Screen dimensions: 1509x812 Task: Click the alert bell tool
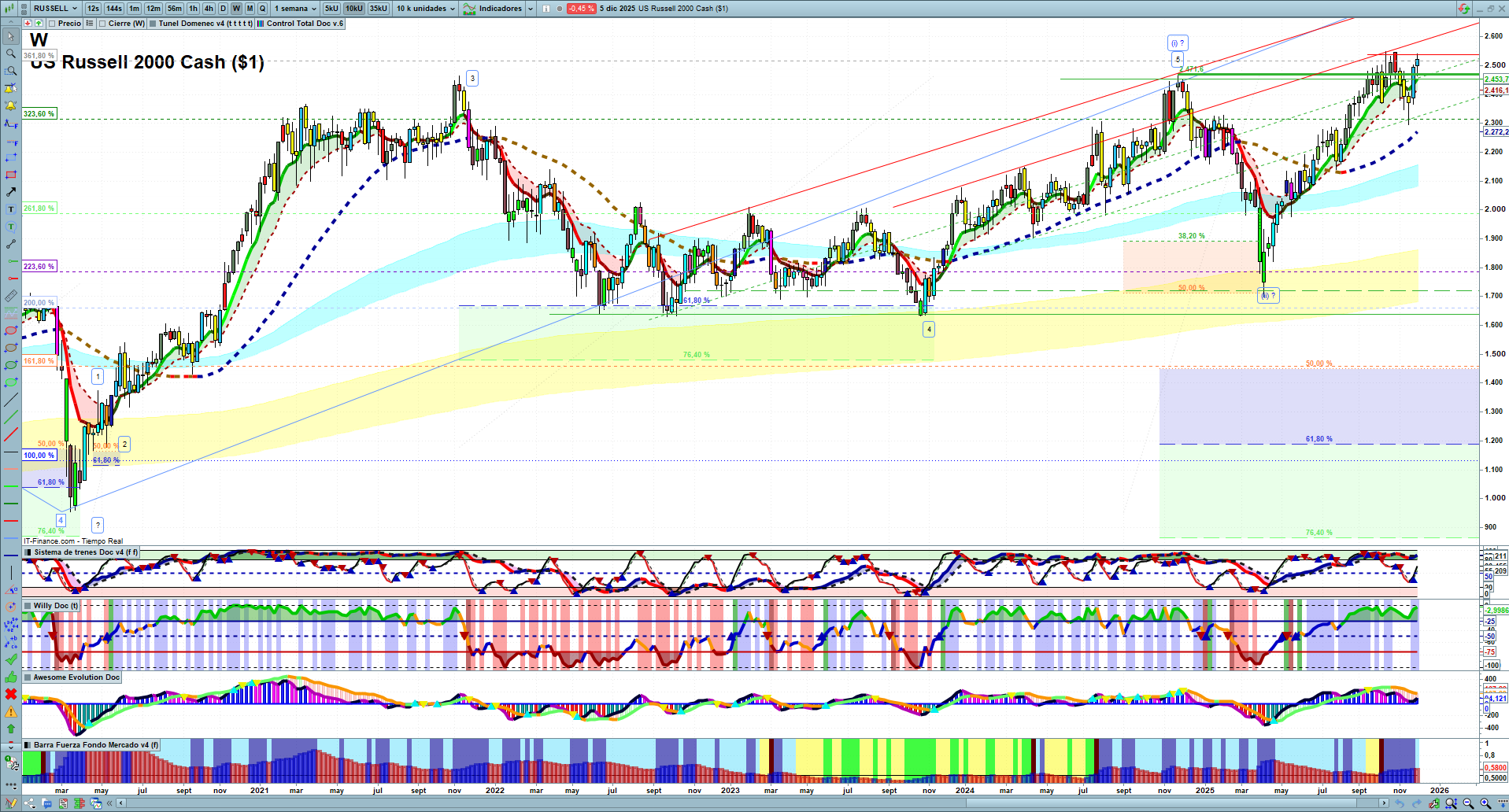pos(11,105)
